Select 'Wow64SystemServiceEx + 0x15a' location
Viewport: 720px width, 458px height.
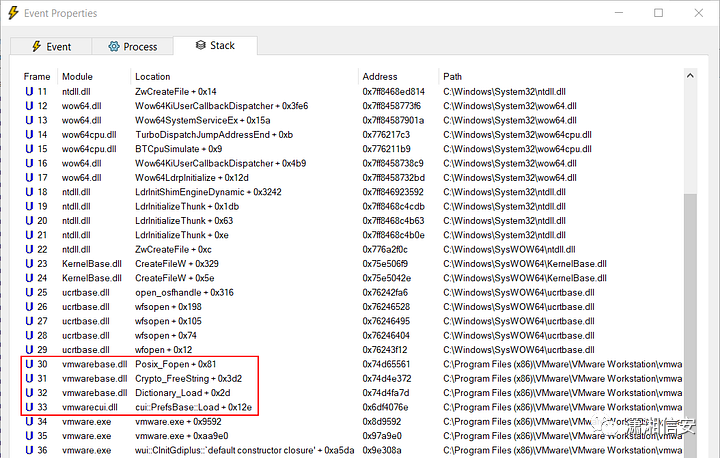pos(202,120)
